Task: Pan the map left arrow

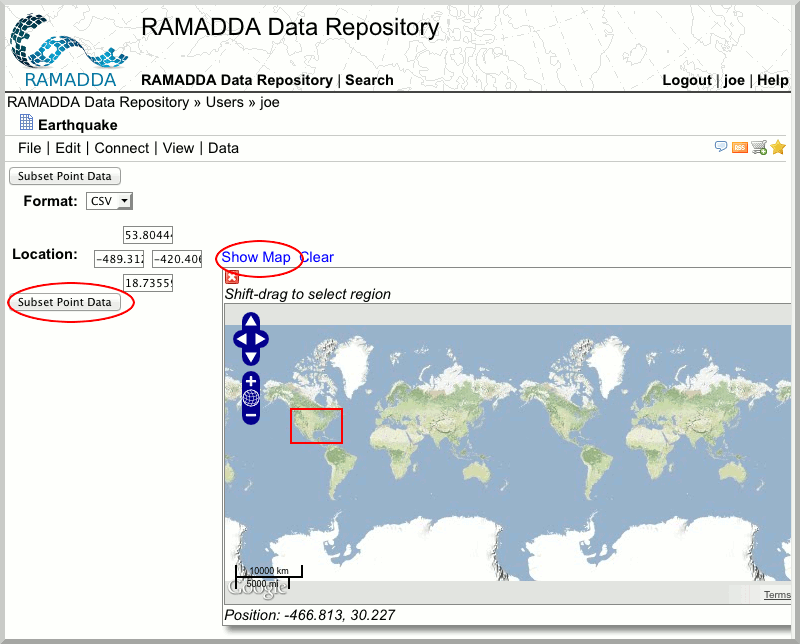Action: coord(241,339)
